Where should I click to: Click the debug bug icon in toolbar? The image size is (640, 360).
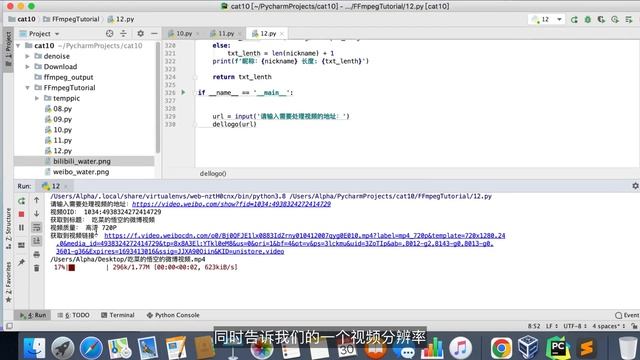point(588,19)
